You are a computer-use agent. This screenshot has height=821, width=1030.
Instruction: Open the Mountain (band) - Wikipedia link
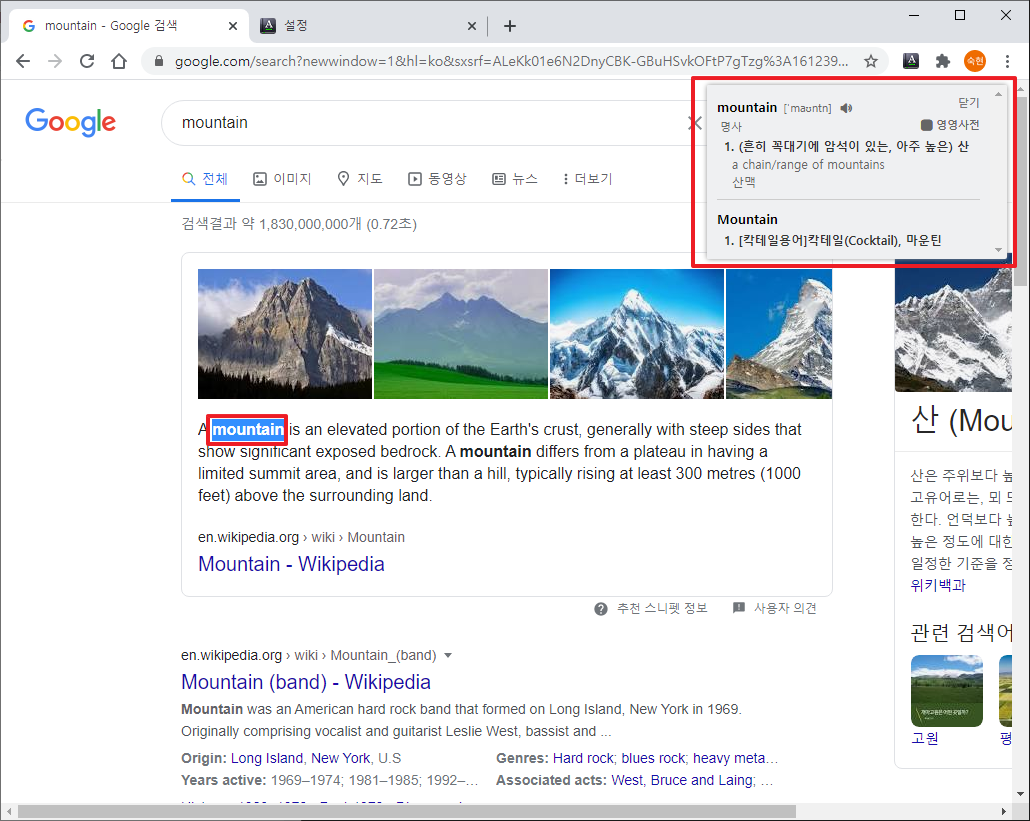point(305,682)
